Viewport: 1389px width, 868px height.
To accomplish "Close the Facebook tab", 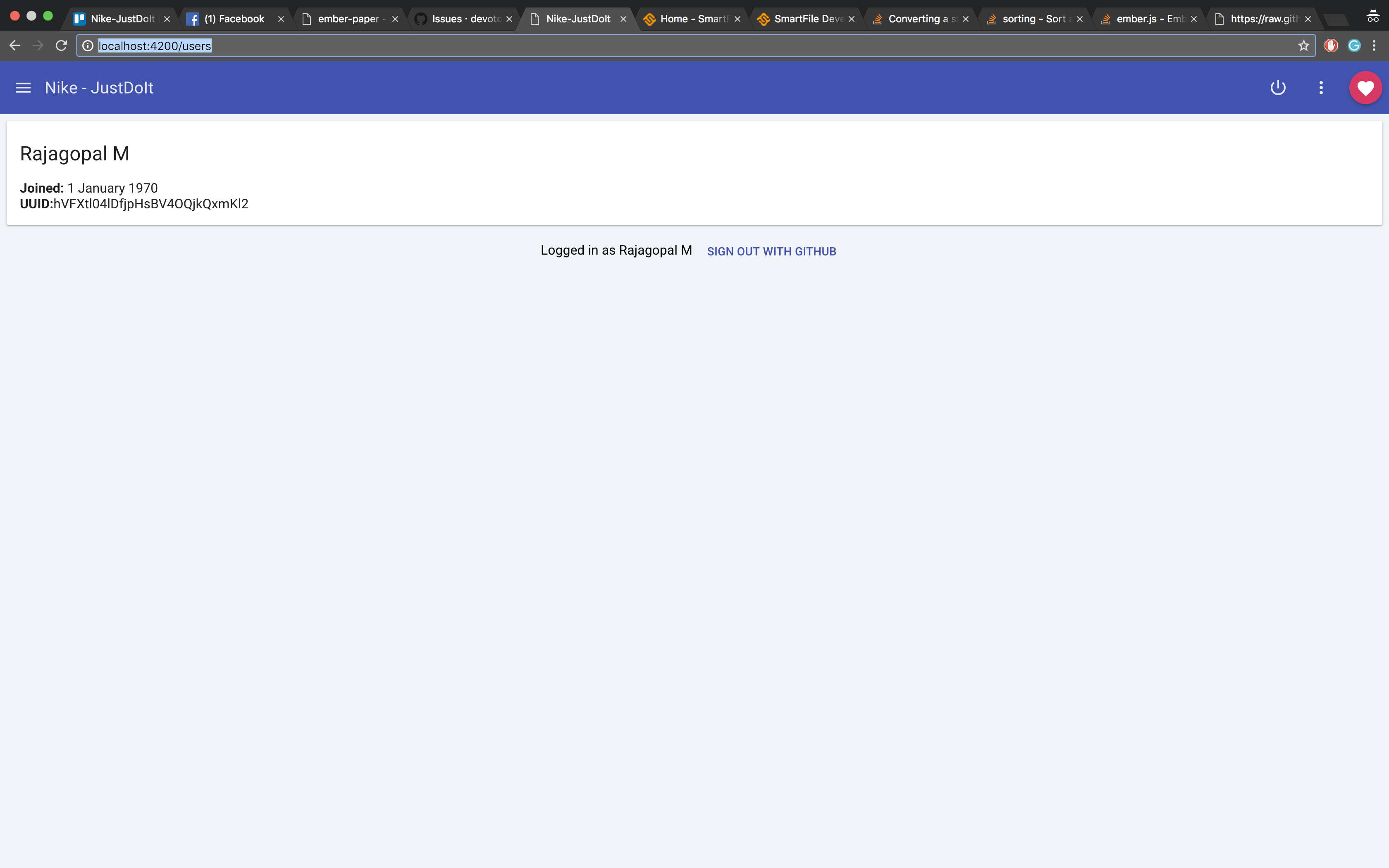I will point(281,19).
